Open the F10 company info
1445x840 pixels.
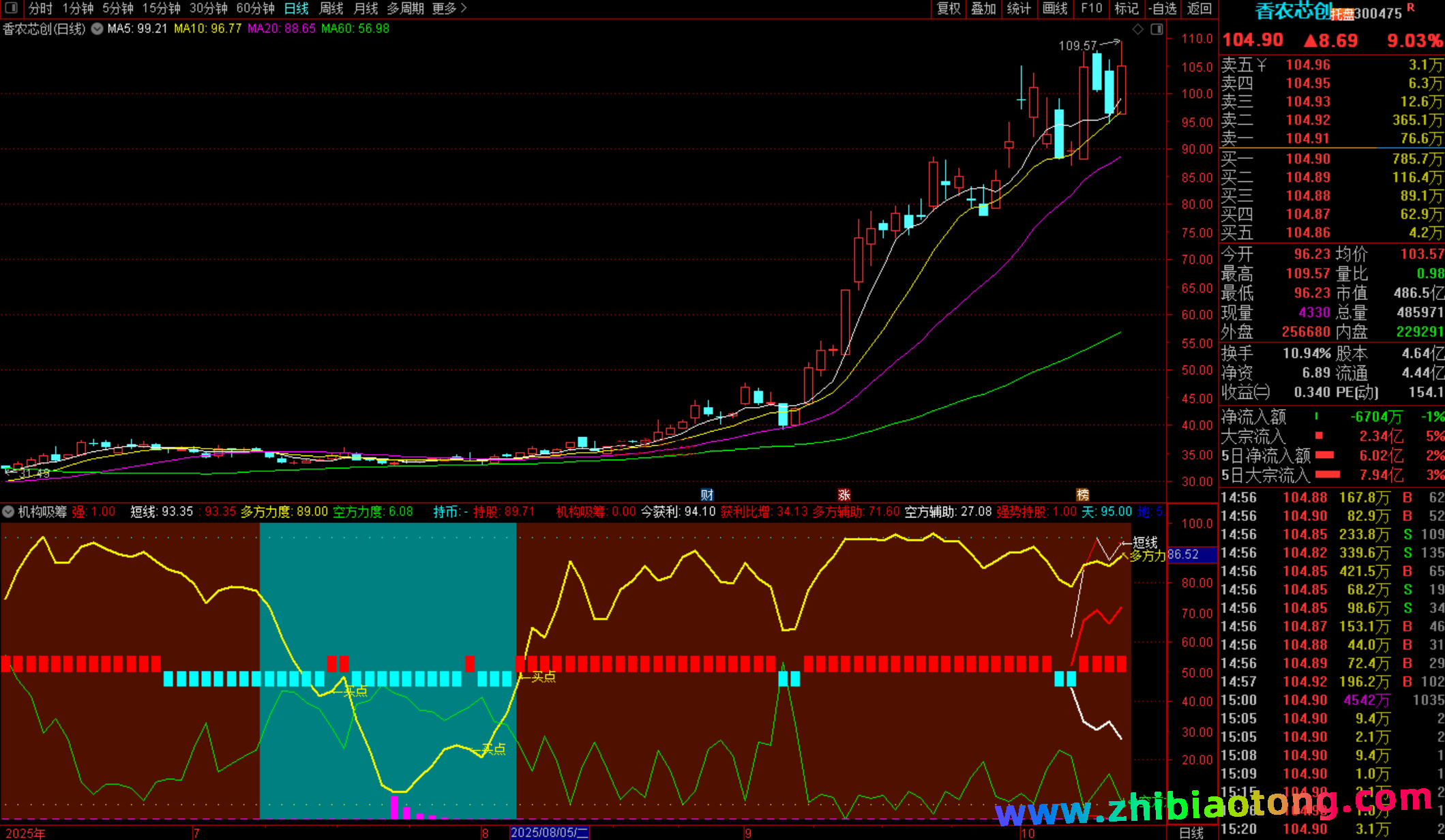pos(1091,8)
